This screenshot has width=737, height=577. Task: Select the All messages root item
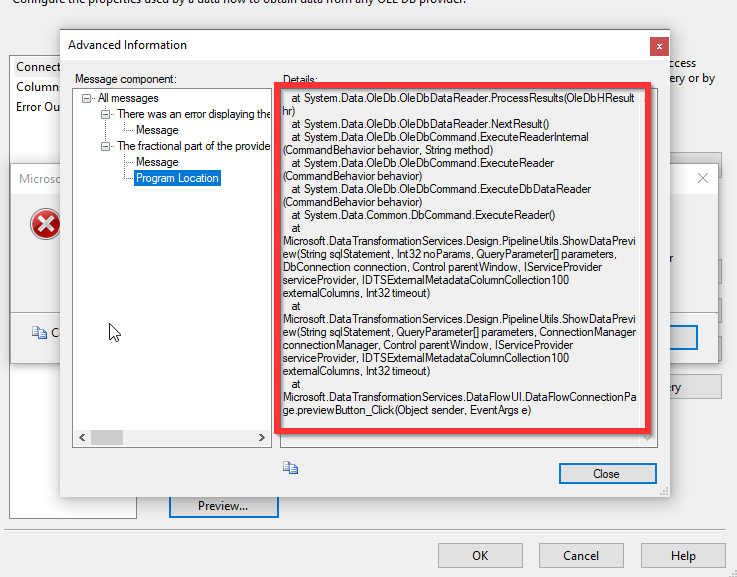coord(128,98)
